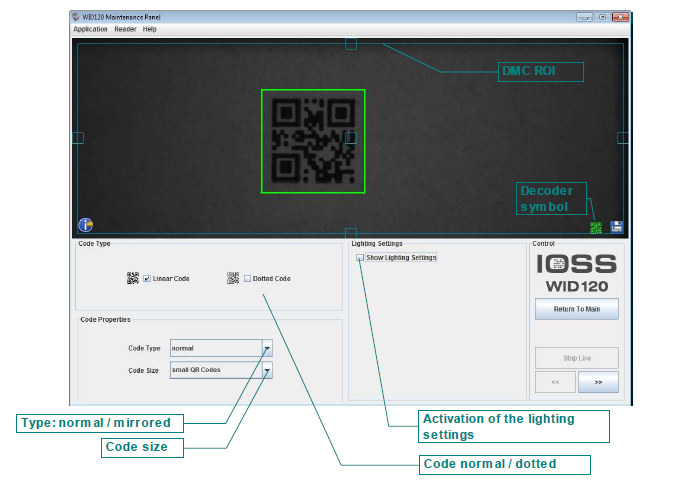Click the WID120 app icon in title bar

point(76,17)
